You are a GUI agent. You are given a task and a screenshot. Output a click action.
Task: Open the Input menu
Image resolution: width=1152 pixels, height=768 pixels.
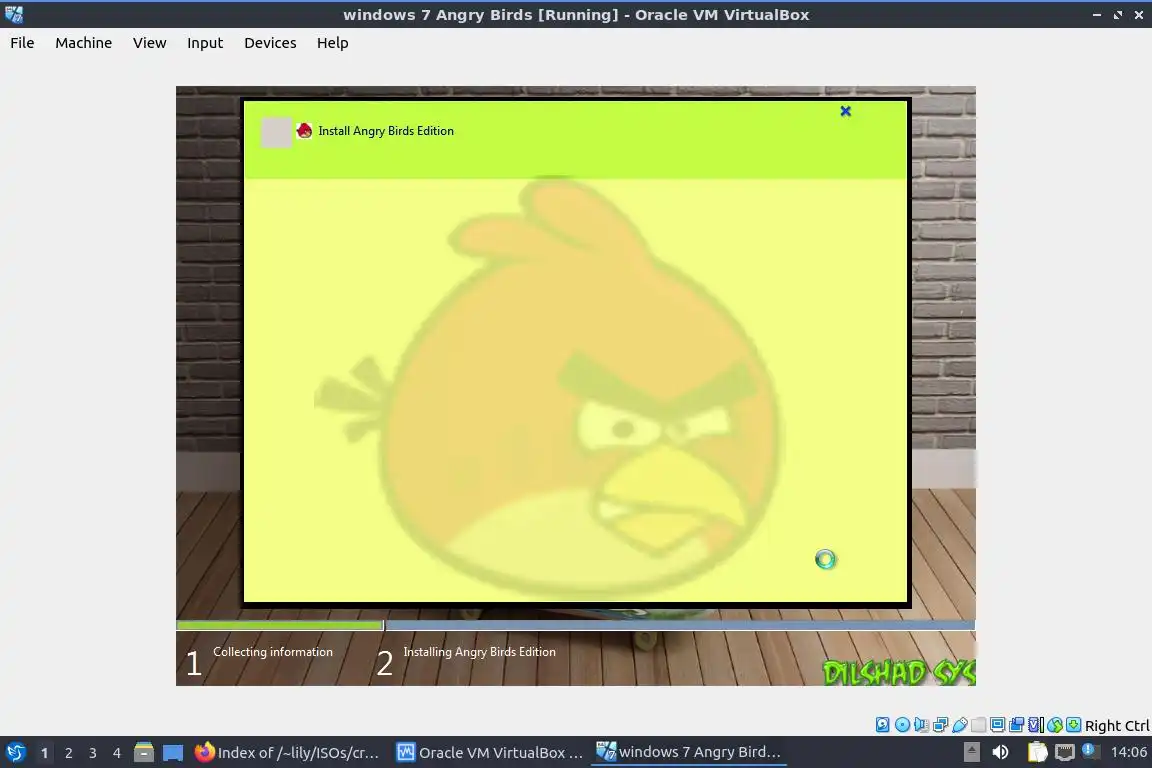[205, 43]
